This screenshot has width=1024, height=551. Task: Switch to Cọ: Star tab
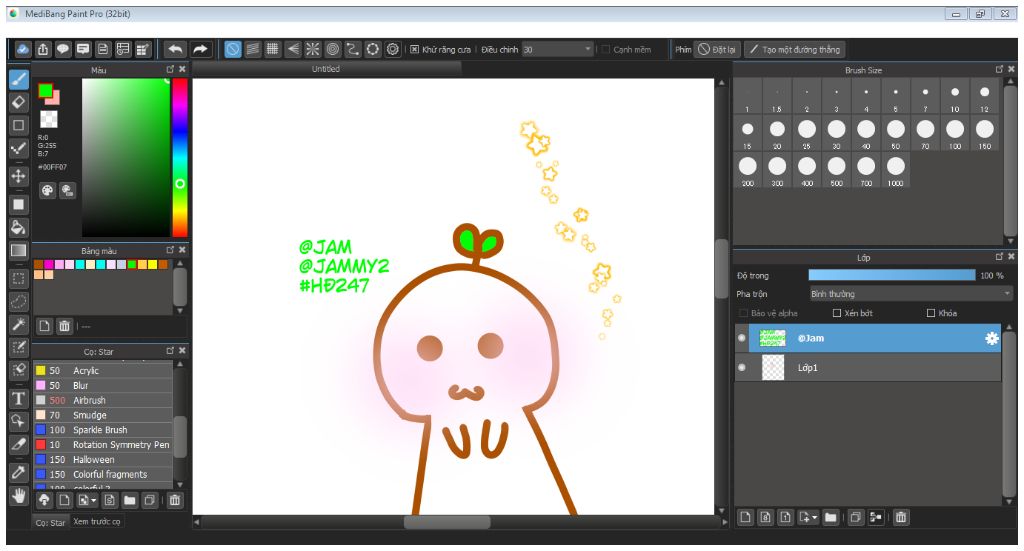(x=50, y=522)
